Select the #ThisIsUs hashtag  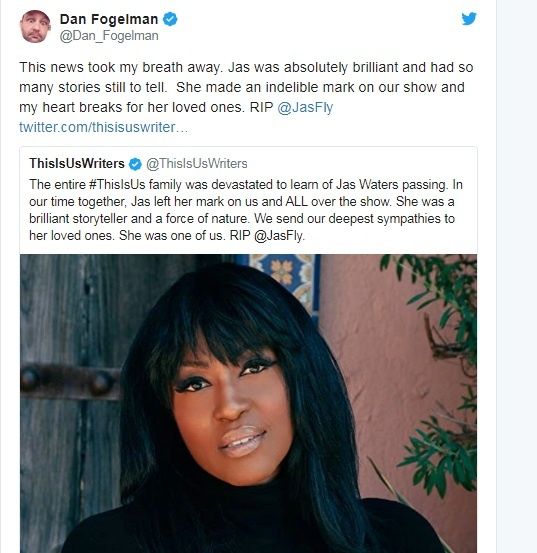coord(117,185)
